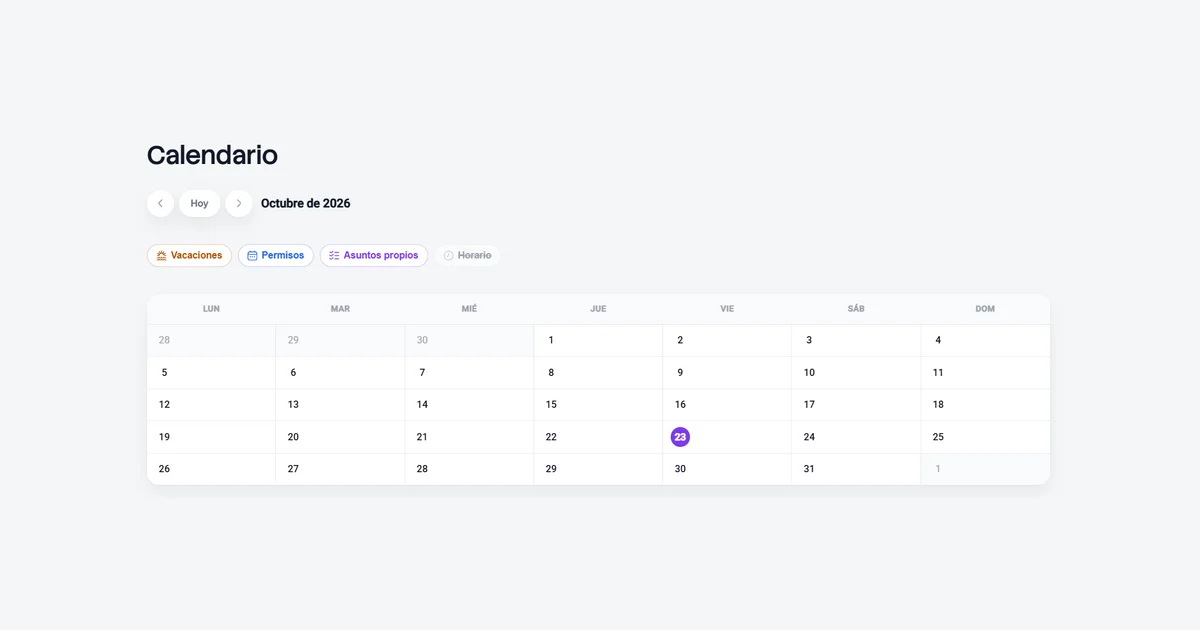
Task: Select day 19 in the calendar
Action: [x=211, y=437]
